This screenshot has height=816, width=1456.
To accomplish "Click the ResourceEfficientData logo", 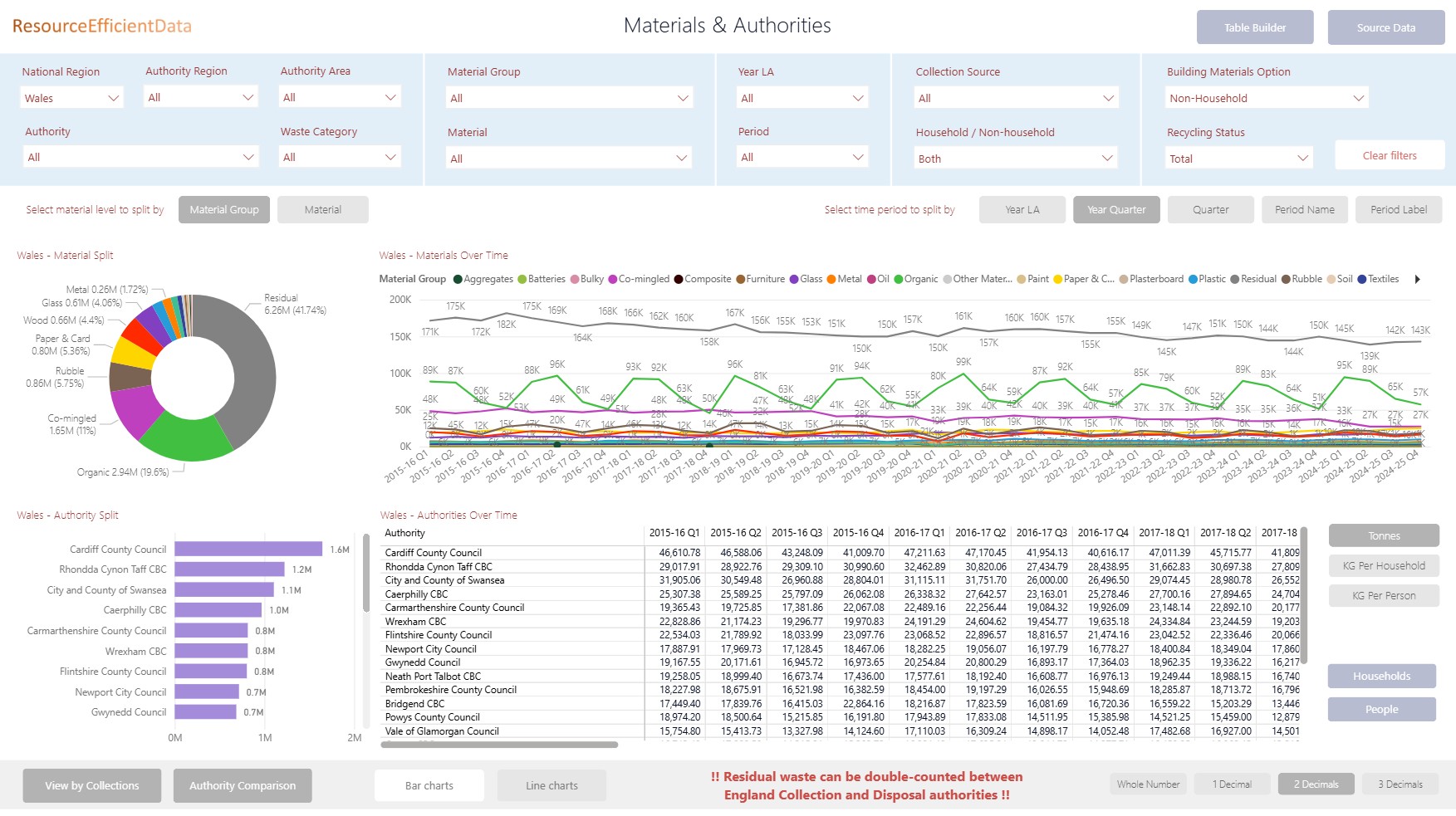I will 102,26.
